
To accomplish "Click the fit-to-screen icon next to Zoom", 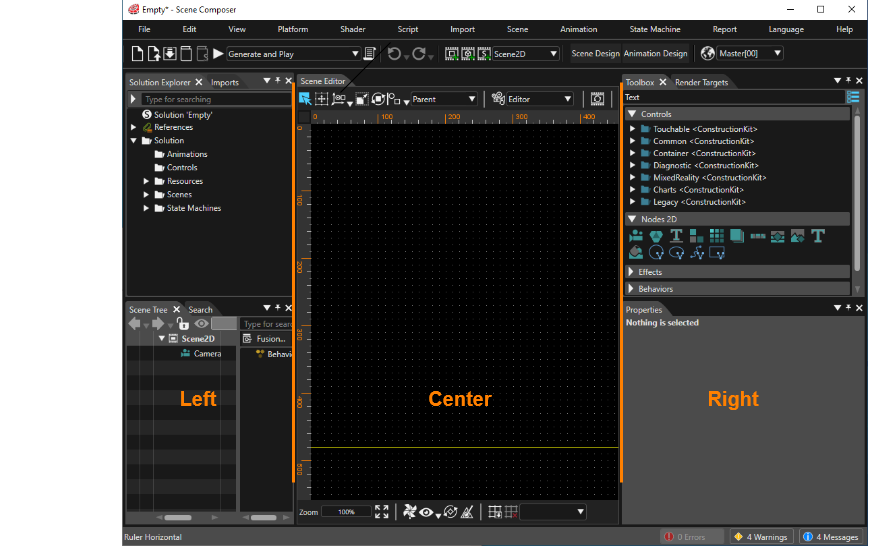I will tap(381, 511).
